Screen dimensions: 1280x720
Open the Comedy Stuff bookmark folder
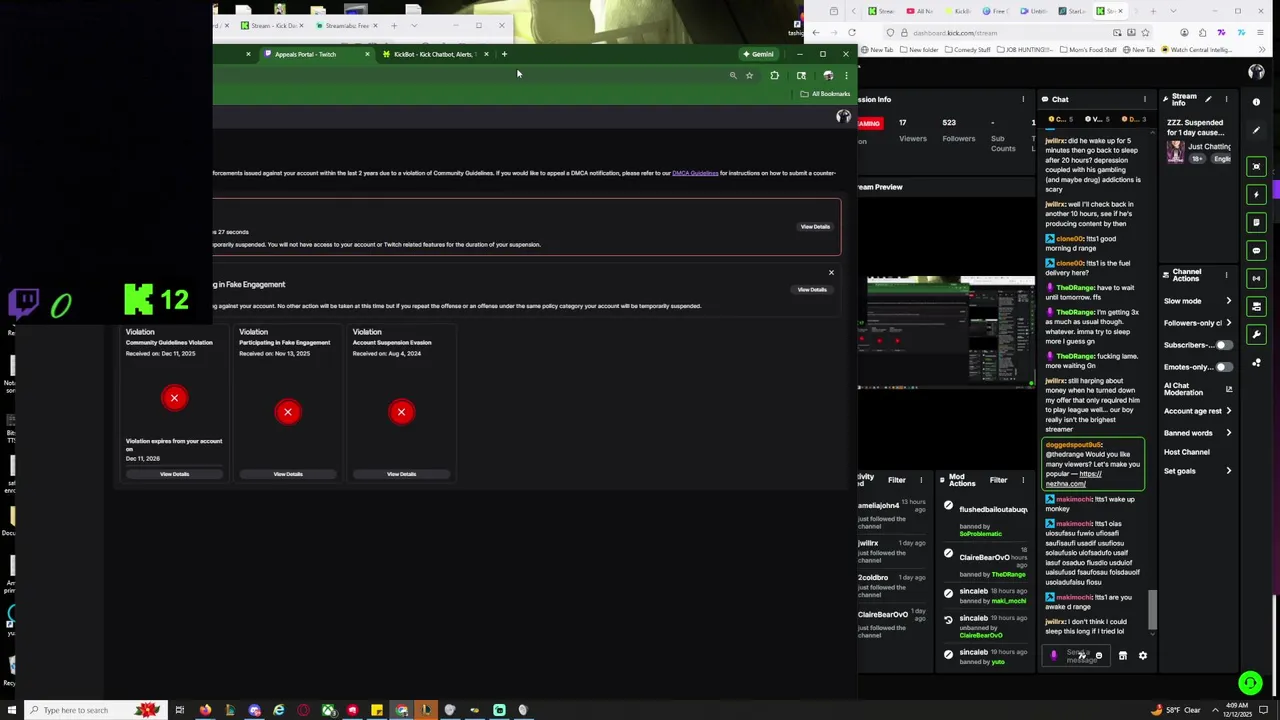[969, 49]
